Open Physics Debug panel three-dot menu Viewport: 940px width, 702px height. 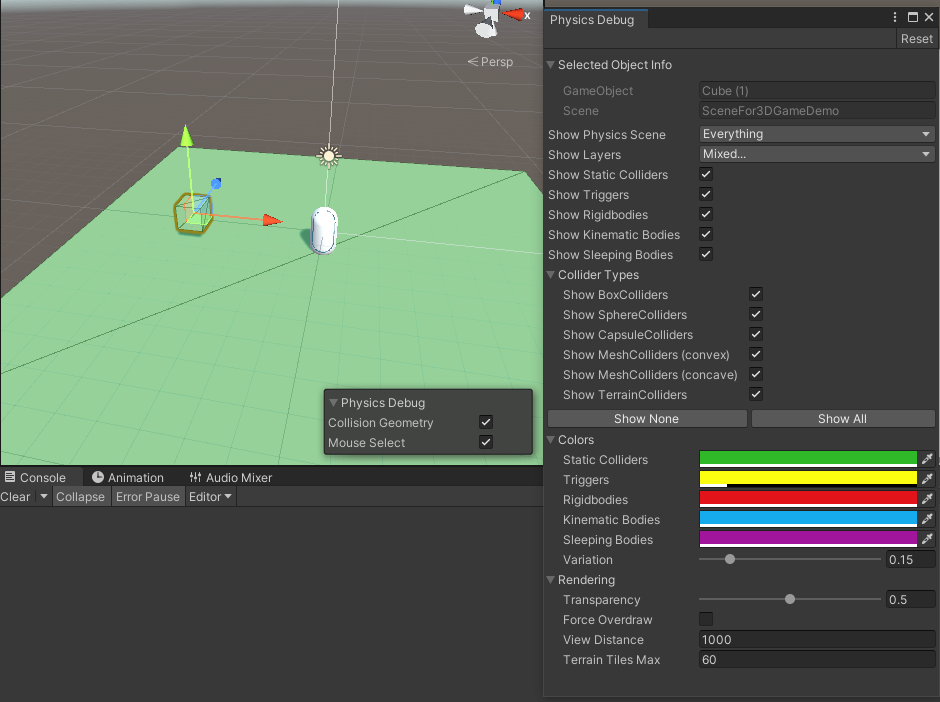pyautogui.click(x=894, y=17)
